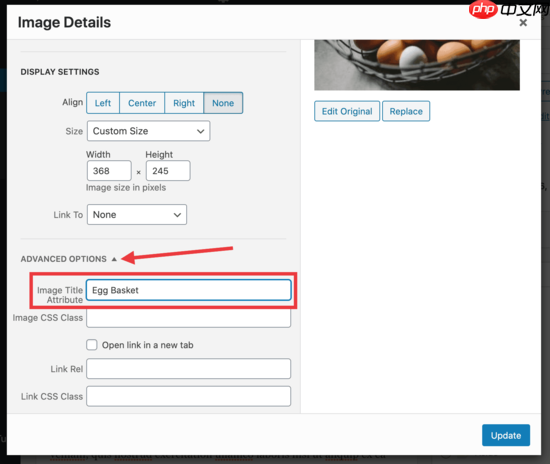Viewport: 550px width, 464px height.
Task: Focus the Width field showing 368
Action: pyautogui.click(x=109, y=171)
